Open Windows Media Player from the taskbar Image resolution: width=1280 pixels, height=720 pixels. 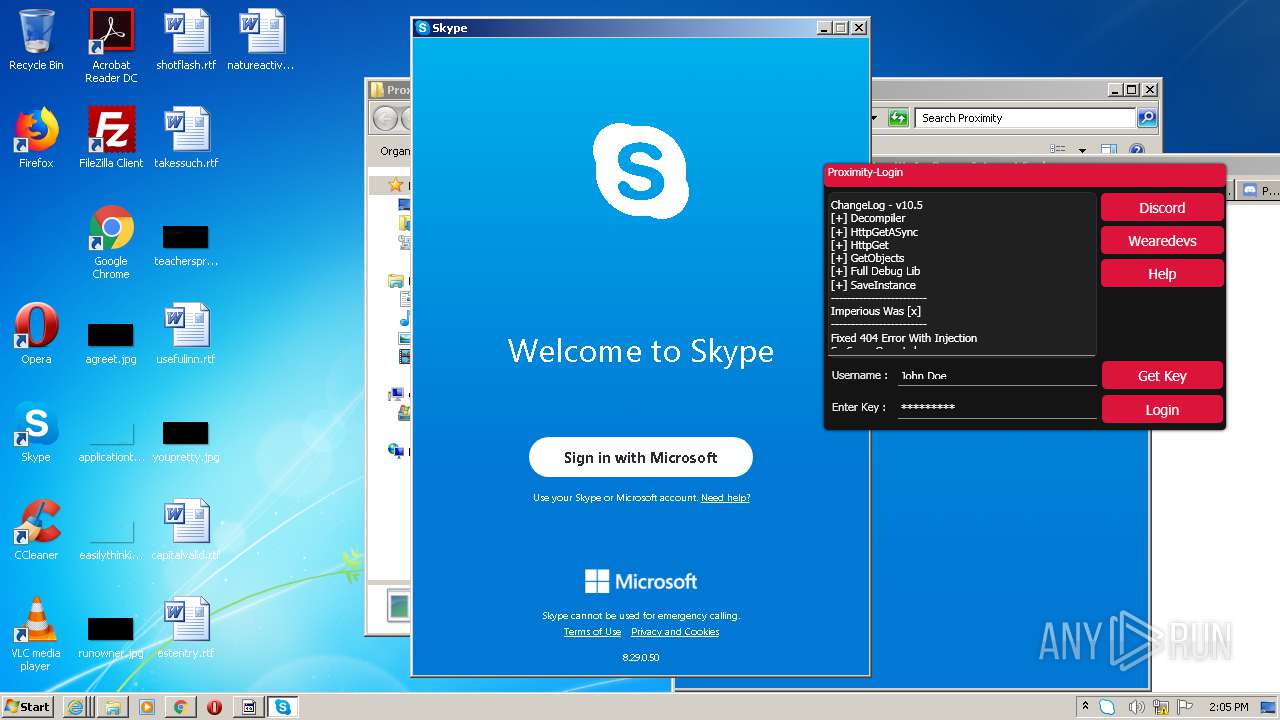click(x=147, y=706)
